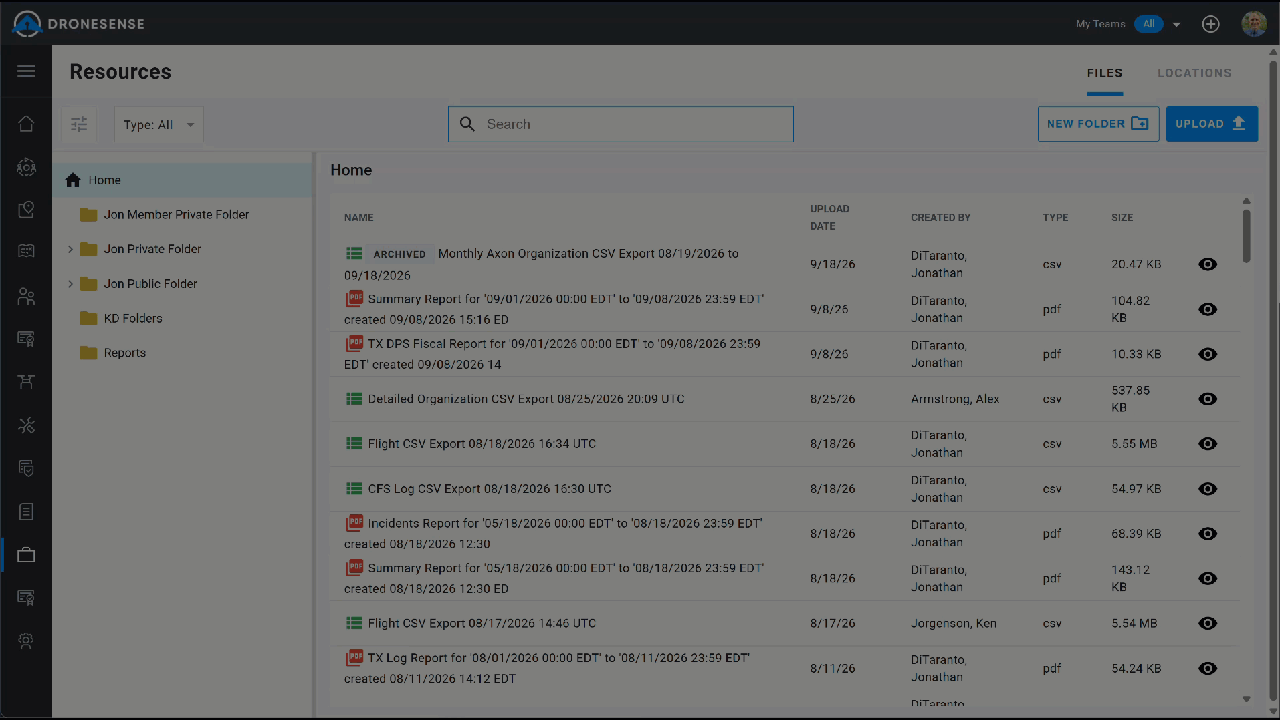Sort by the TYPE column header

1055,218
